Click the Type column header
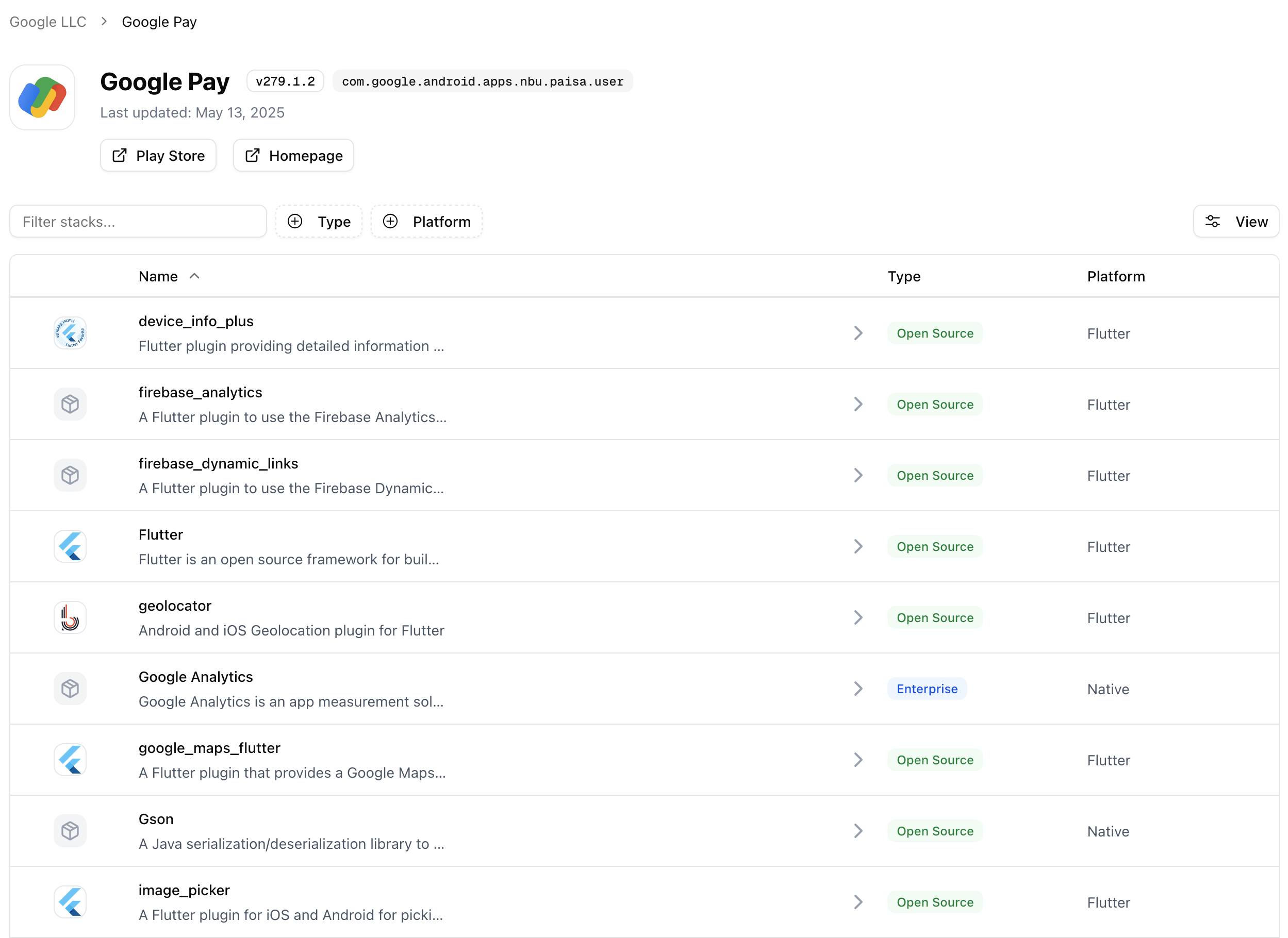1288x938 pixels. 904,276
